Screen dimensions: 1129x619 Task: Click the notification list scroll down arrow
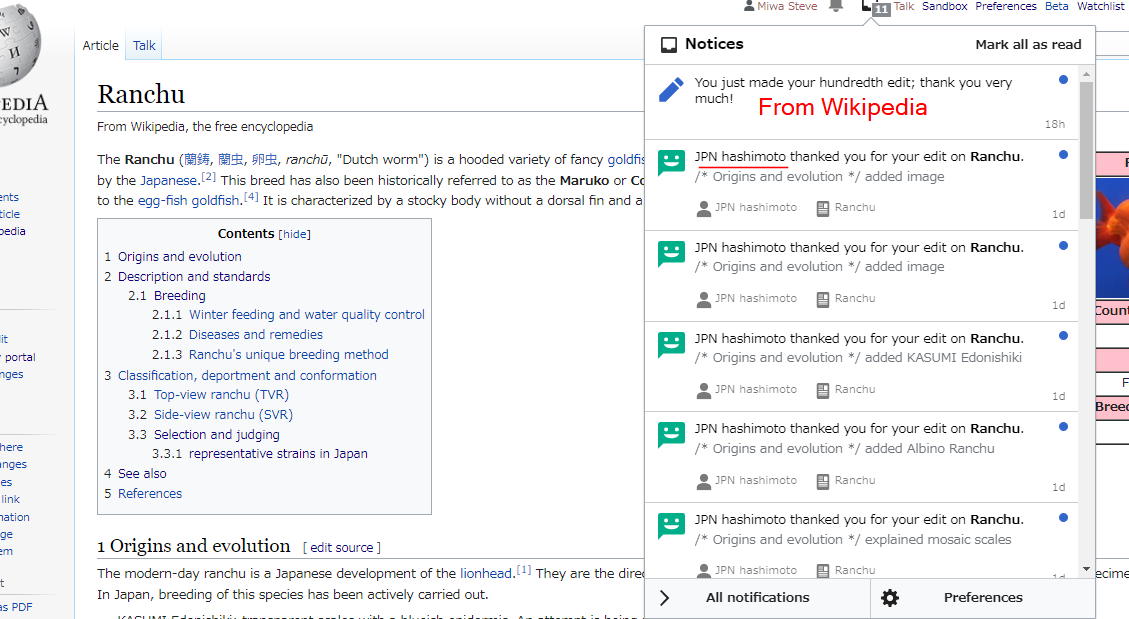pos(1087,569)
